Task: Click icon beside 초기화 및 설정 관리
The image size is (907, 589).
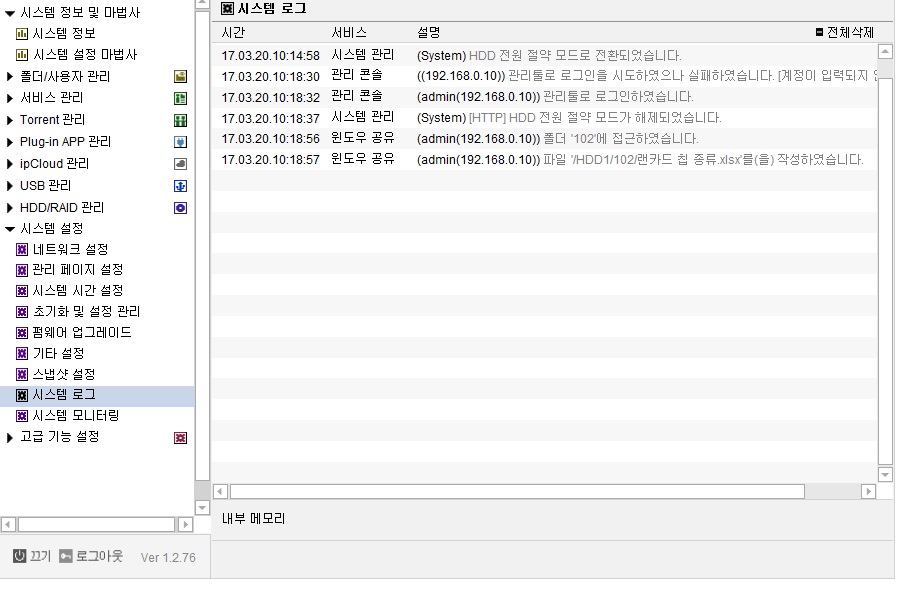Action: pyautogui.click(x=22, y=312)
